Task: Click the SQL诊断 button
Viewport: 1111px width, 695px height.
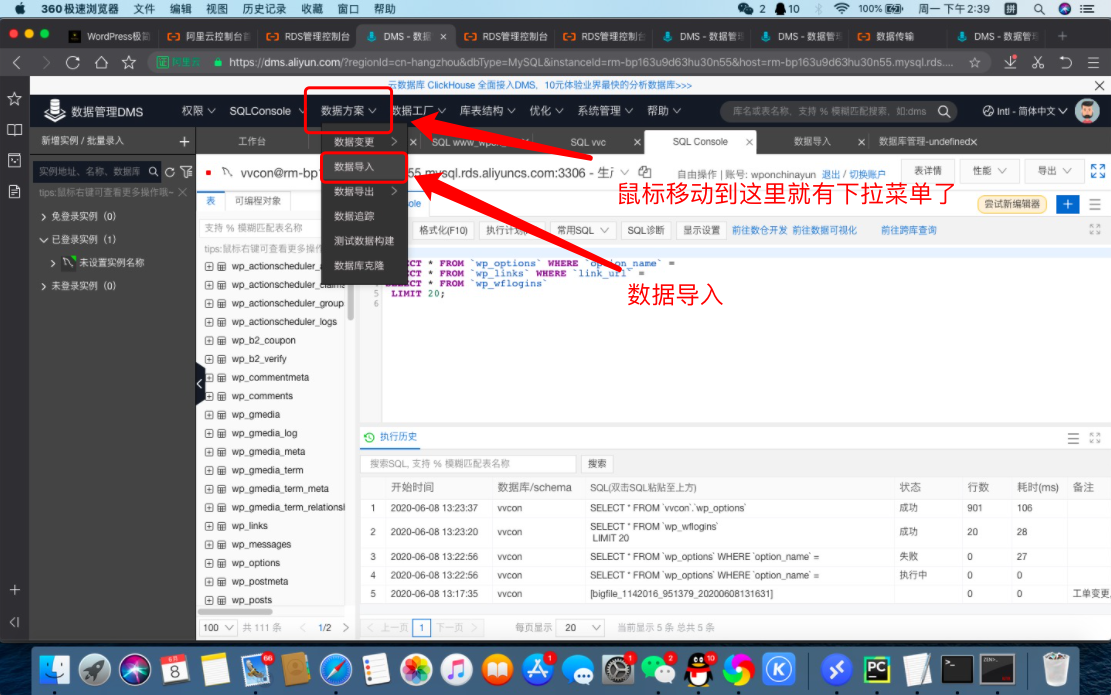Action: (645, 230)
